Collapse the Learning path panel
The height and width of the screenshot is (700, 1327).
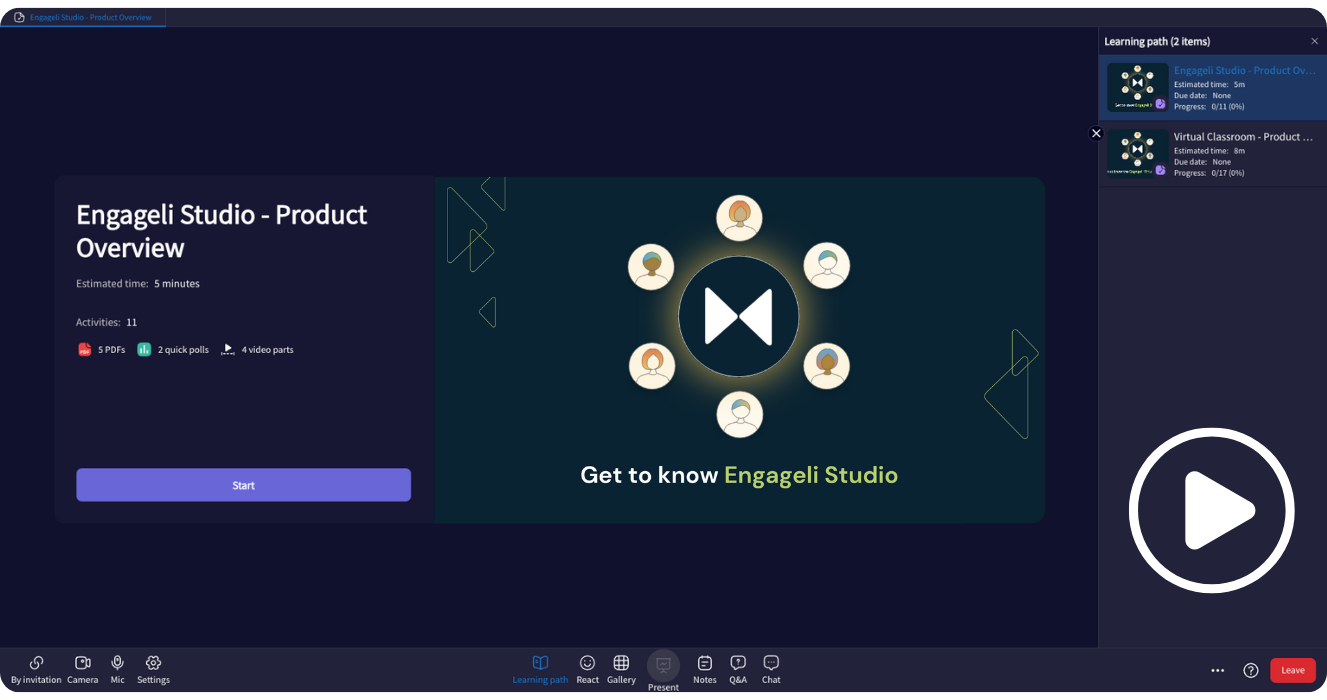coord(1314,41)
